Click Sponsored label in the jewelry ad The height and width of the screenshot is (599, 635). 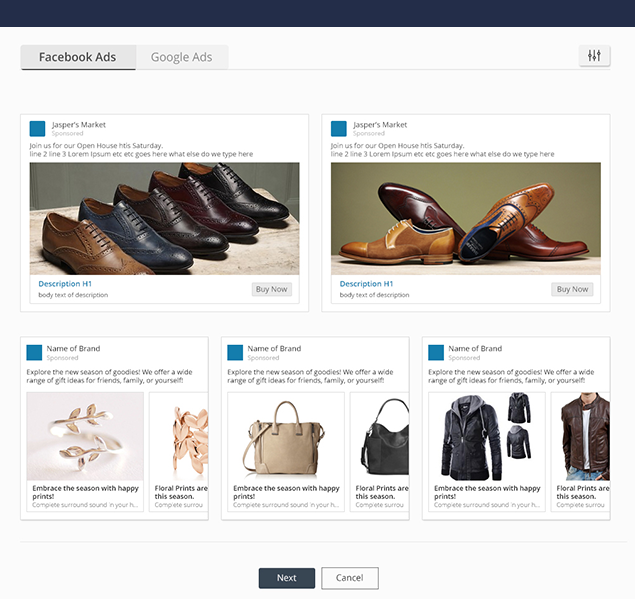click(x=62, y=358)
